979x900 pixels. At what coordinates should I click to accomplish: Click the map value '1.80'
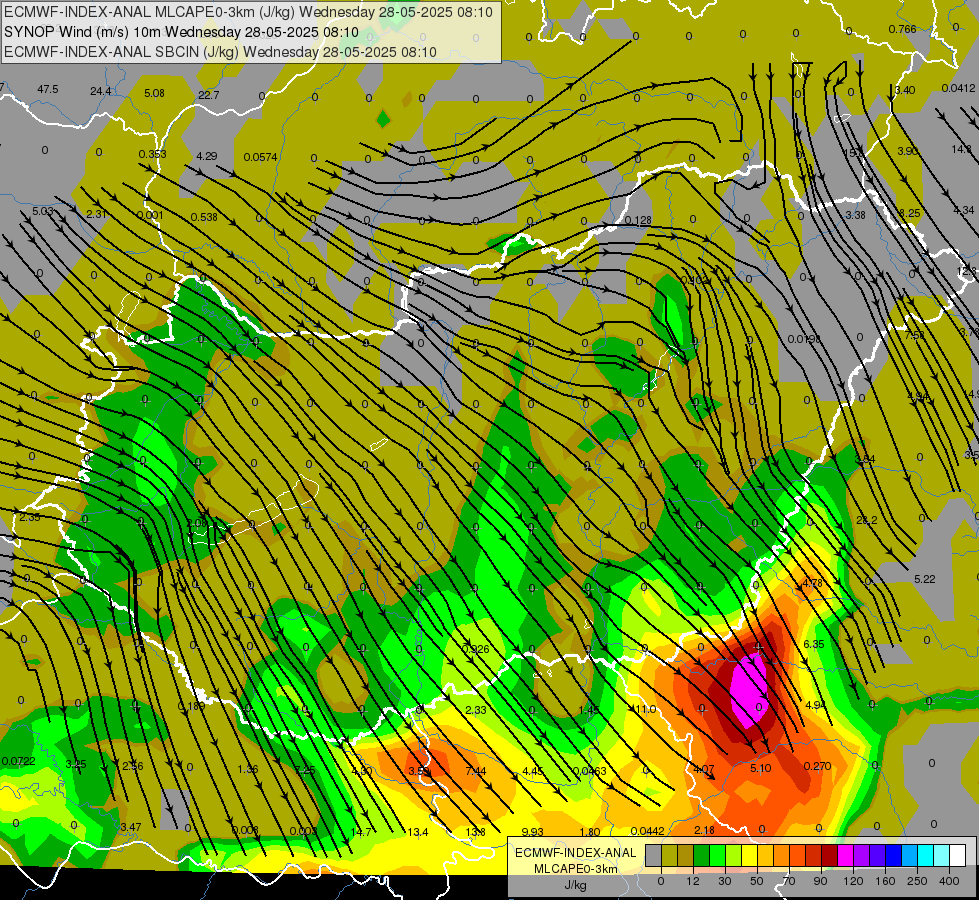point(590,832)
